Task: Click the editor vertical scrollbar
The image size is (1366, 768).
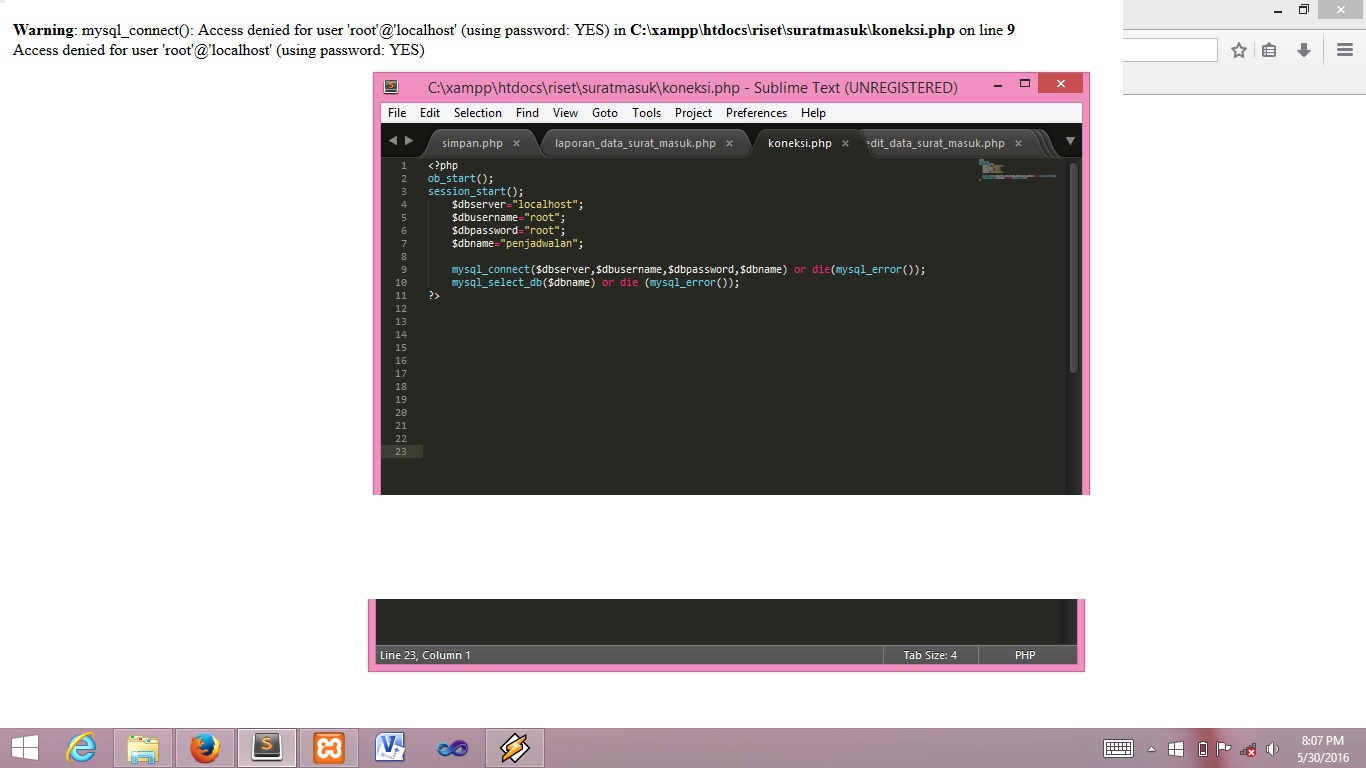Action: (x=1073, y=267)
